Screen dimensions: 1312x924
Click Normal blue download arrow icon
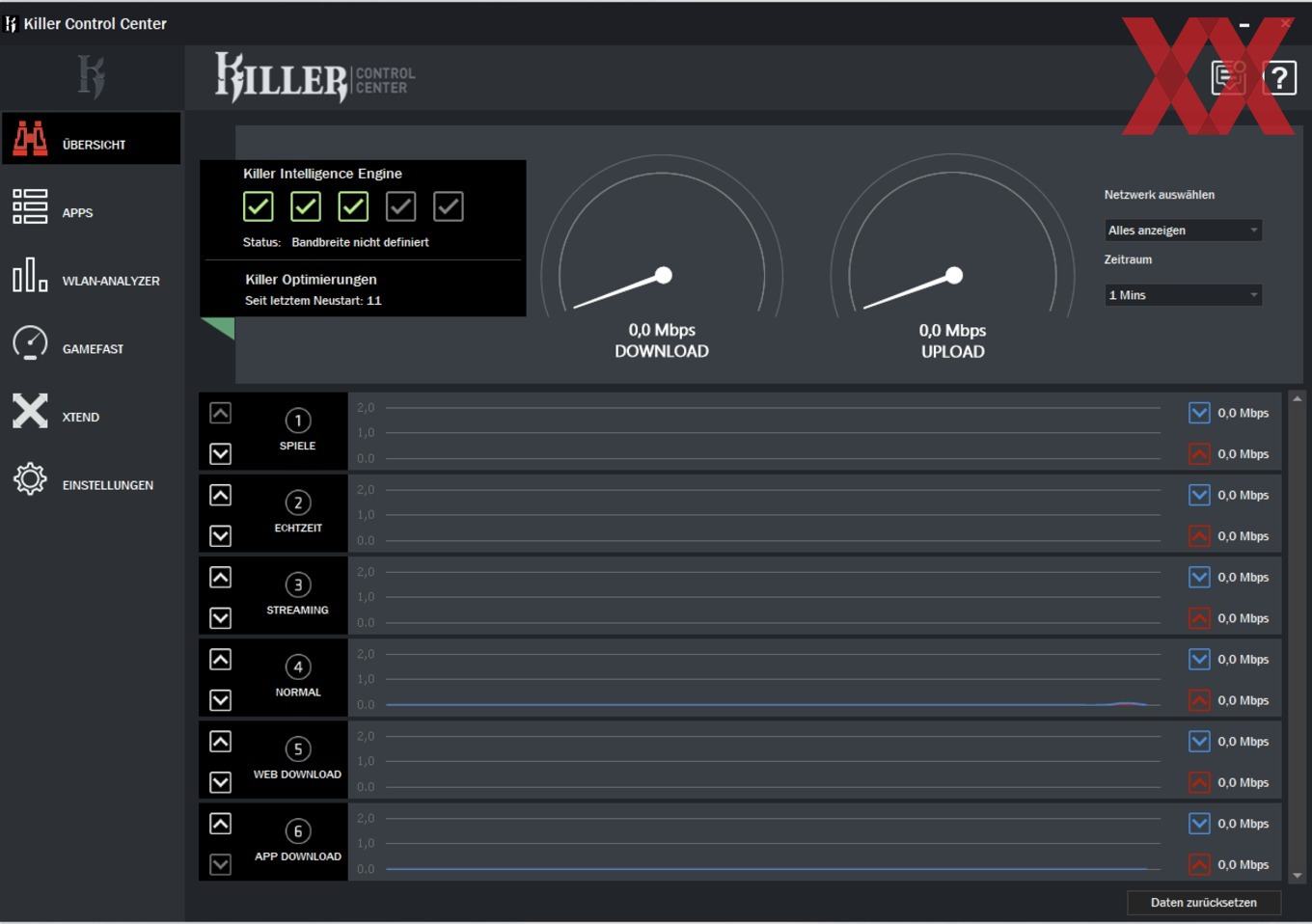1199,659
